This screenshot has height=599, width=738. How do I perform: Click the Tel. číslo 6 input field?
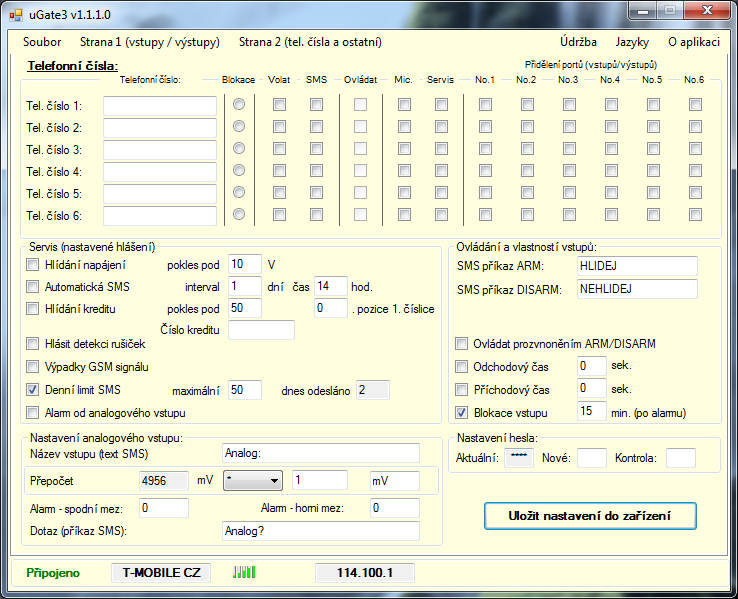pyautogui.click(x=160, y=216)
